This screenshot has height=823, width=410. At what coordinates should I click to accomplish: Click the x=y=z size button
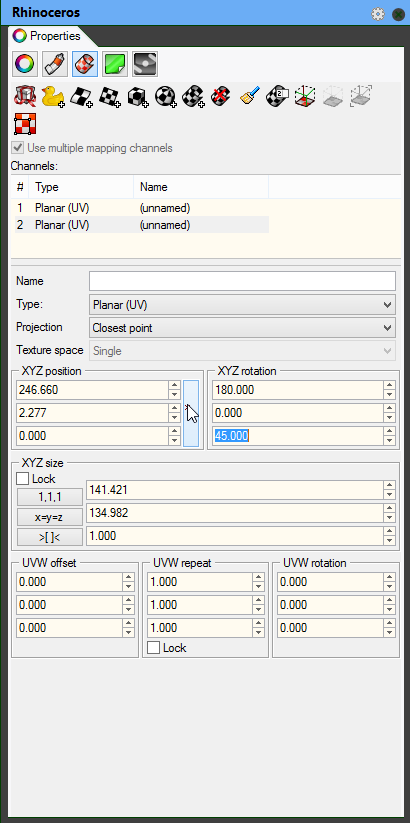tap(50, 517)
